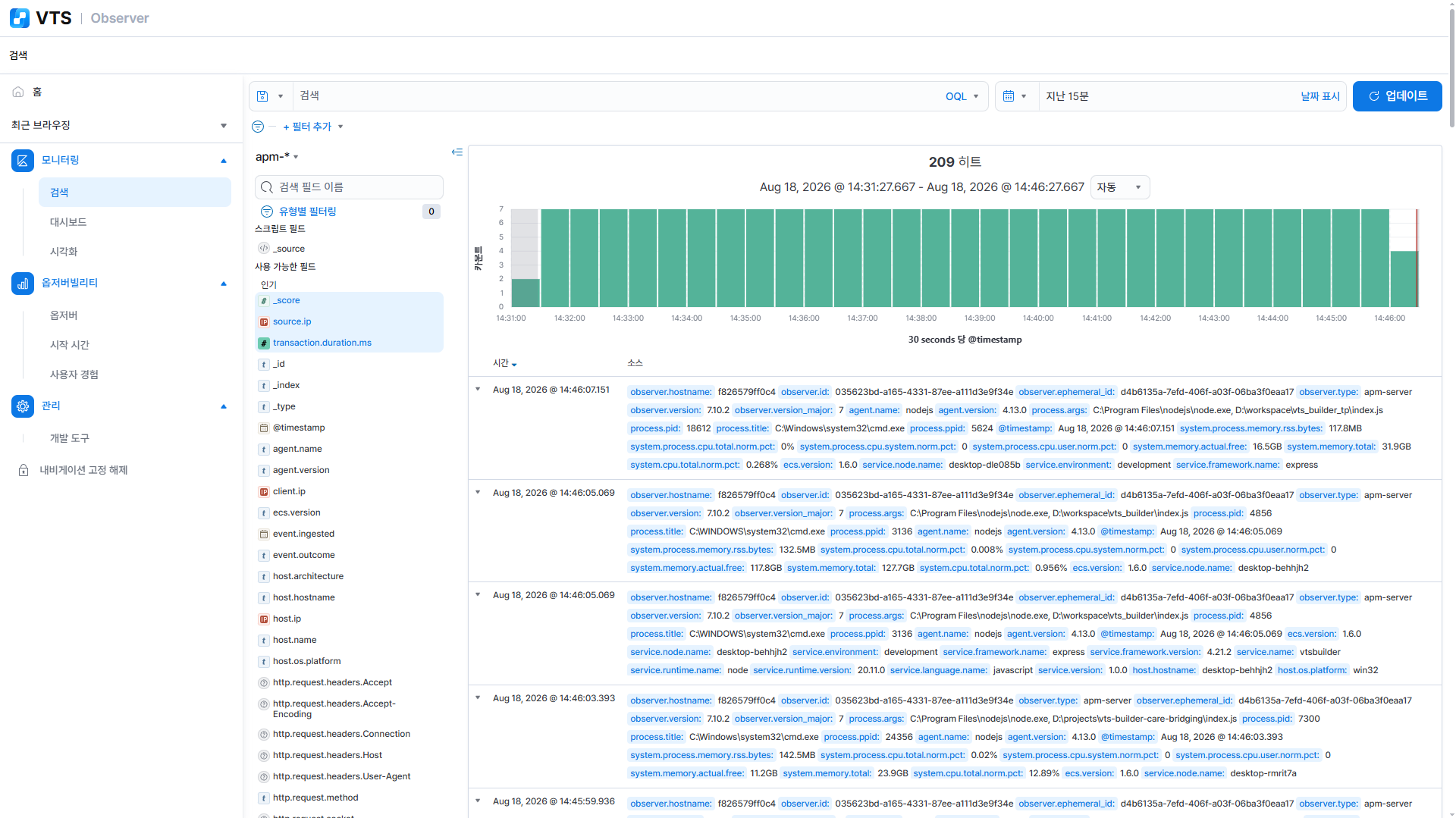Click the magnifier icon in field search
Viewport: 1456px width, 818px height.
pos(267,187)
